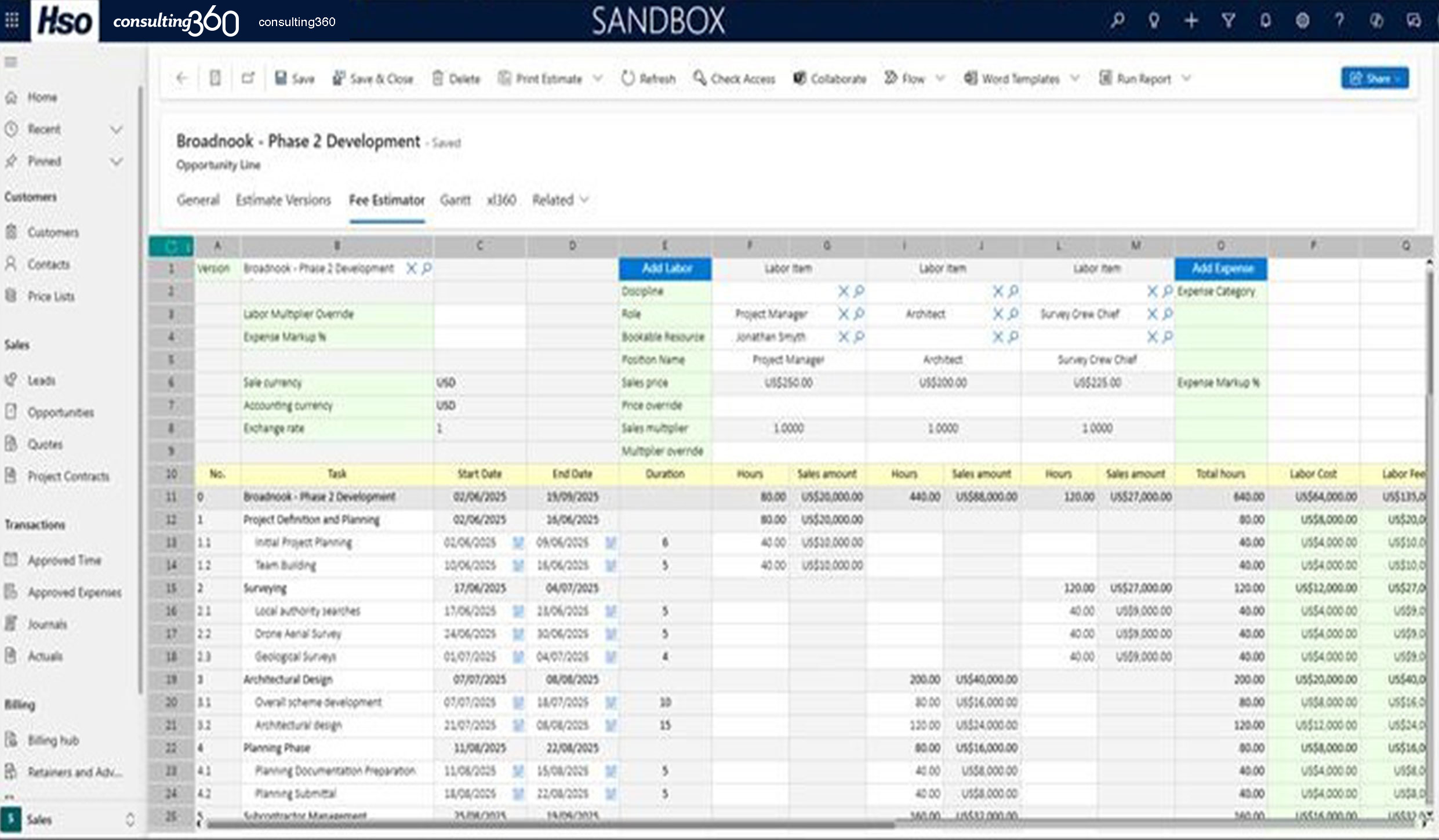This screenshot has height=840, width=1439.
Task: Open Quotes in sidebar
Action: coord(45,445)
